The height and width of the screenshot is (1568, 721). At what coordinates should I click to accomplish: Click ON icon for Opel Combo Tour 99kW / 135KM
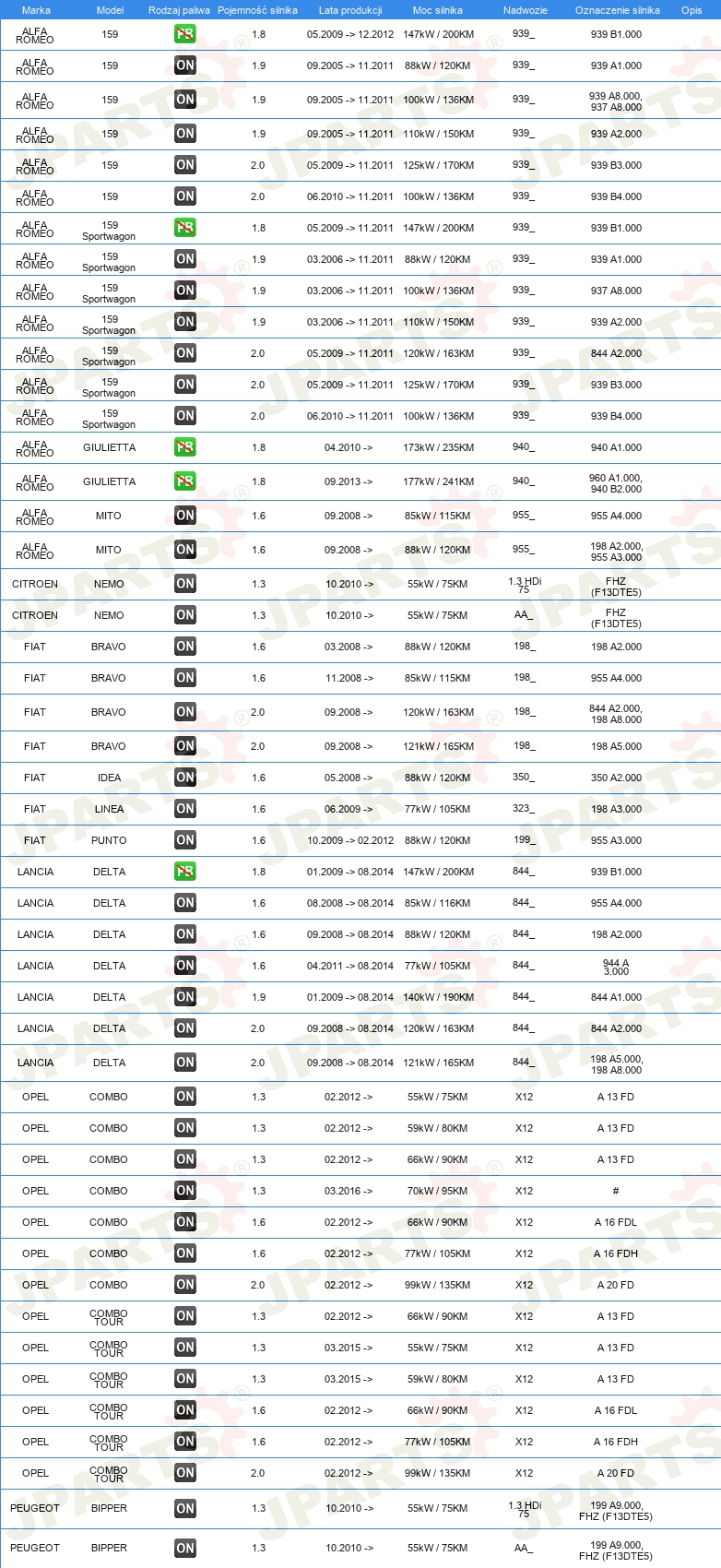tap(185, 1473)
